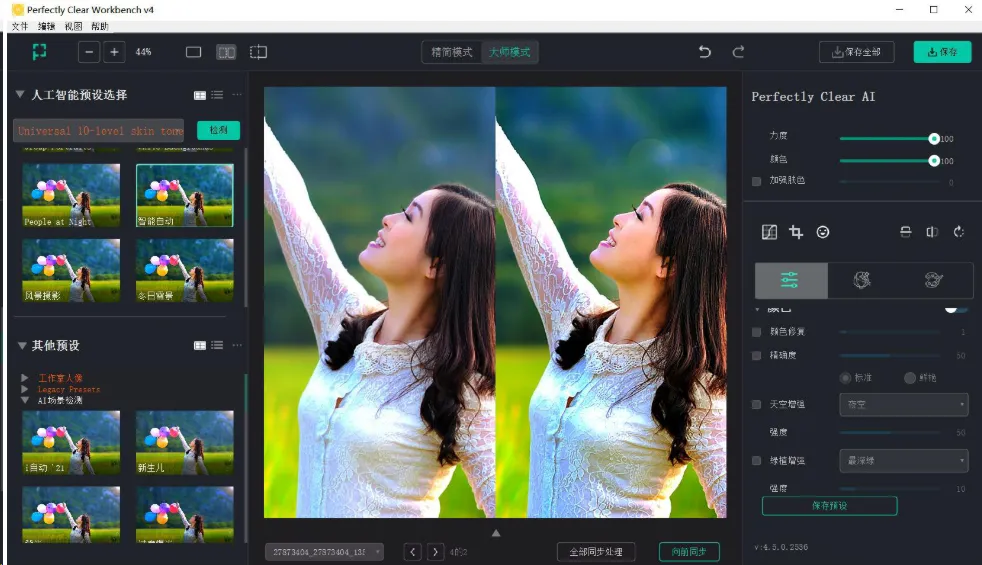The image size is (982, 565).
Task: Rotate the image clockwise
Action: click(x=959, y=232)
